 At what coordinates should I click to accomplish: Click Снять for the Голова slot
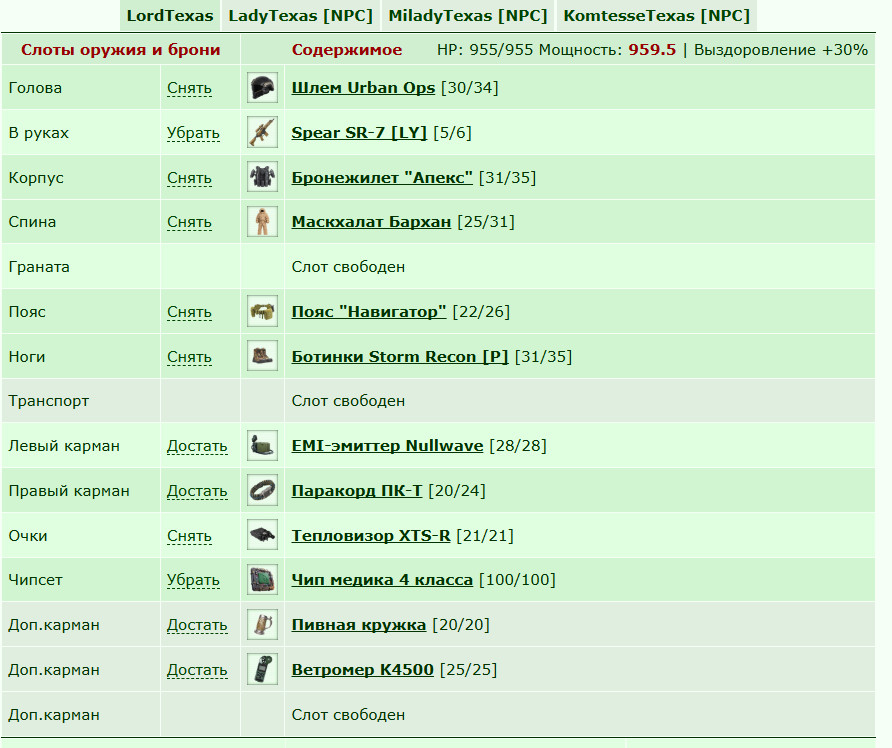[189, 88]
